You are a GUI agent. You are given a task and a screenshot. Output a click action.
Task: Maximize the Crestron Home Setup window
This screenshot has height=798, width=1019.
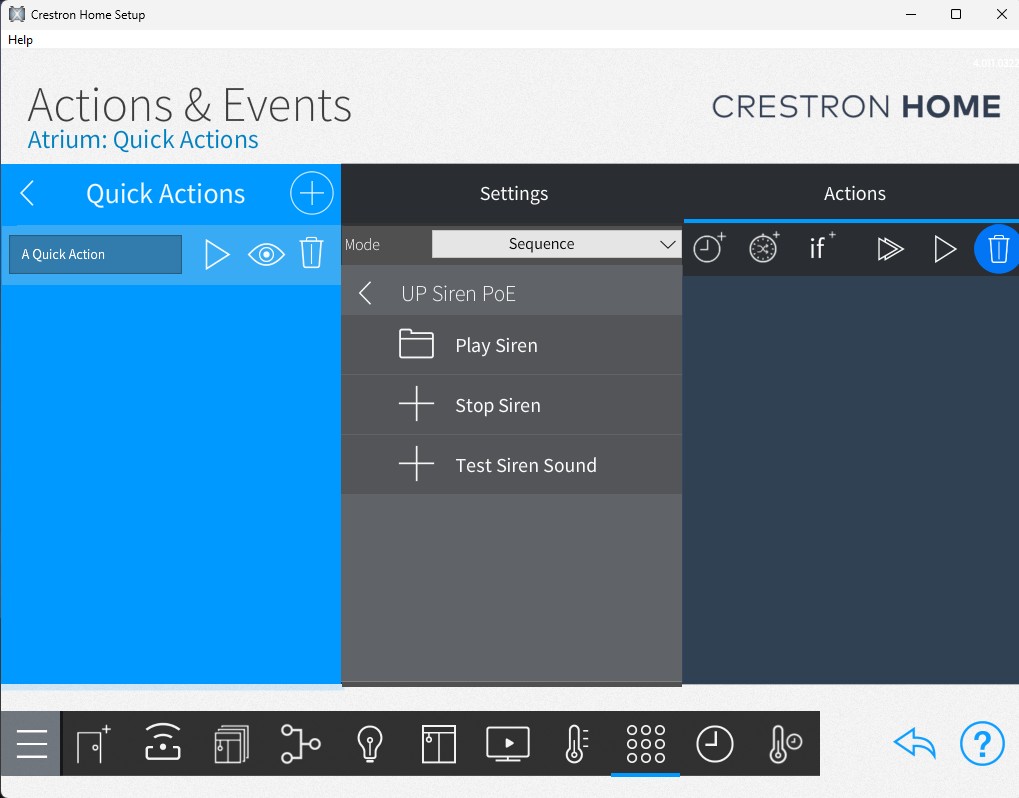tap(956, 14)
